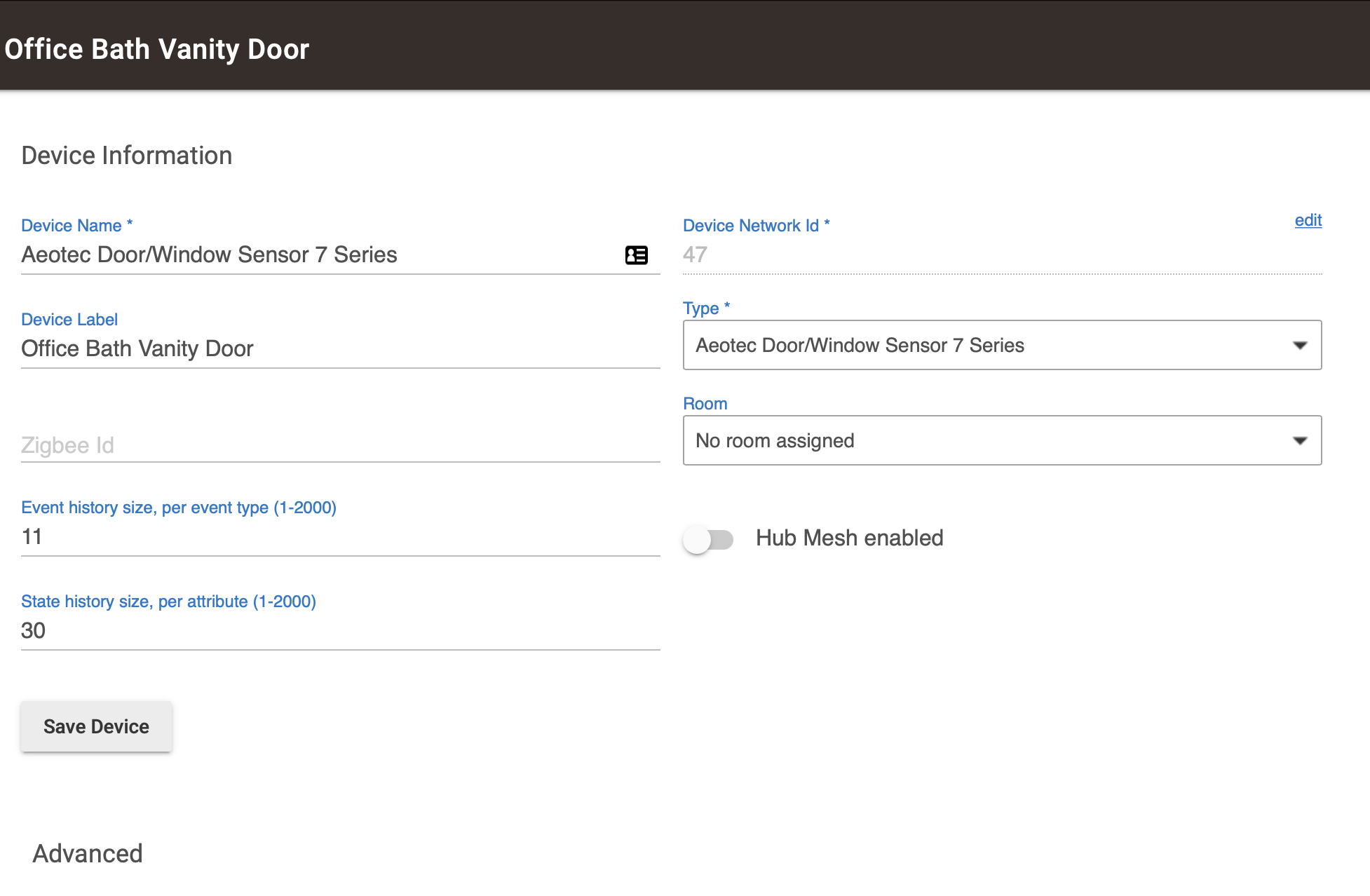The height and width of the screenshot is (896, 1370).
Task: Select the Zigbee Id input field
Action: [x=341, y=445]
